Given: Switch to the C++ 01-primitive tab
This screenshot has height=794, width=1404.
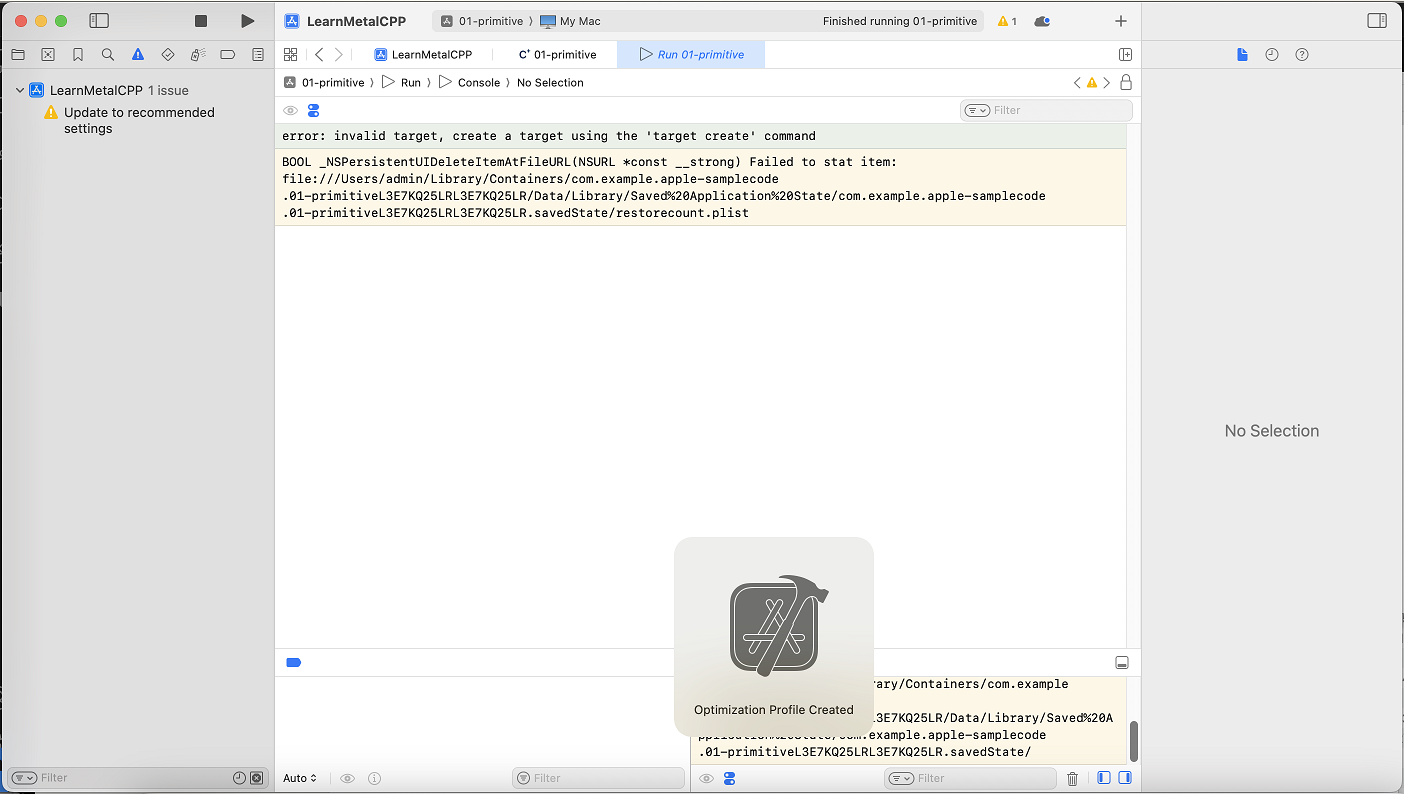Looking at the screenshot, I should [557, 55].
